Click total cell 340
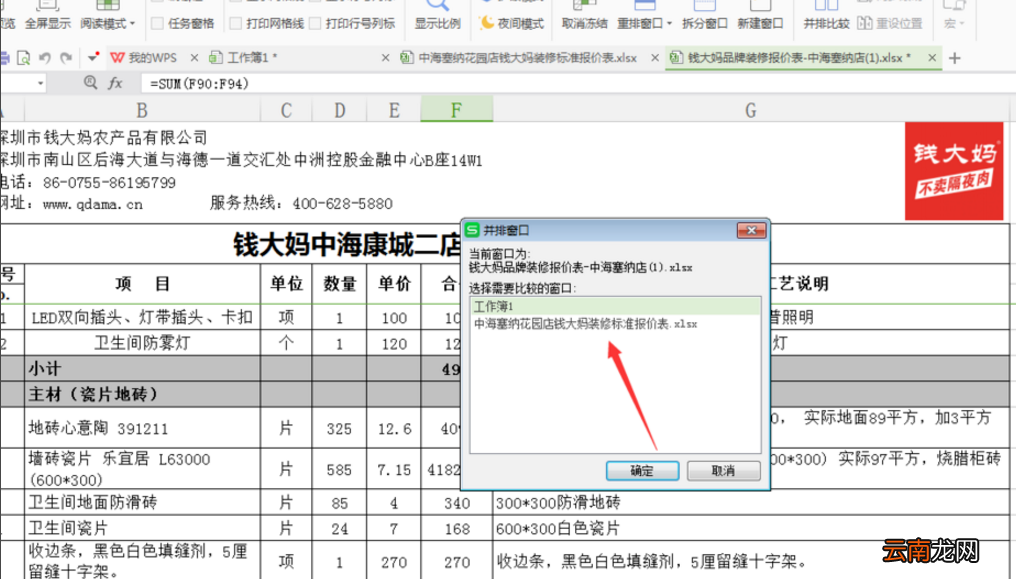Screen dimensions: 1016x579 pyautogui.click(x=456, y=503)
